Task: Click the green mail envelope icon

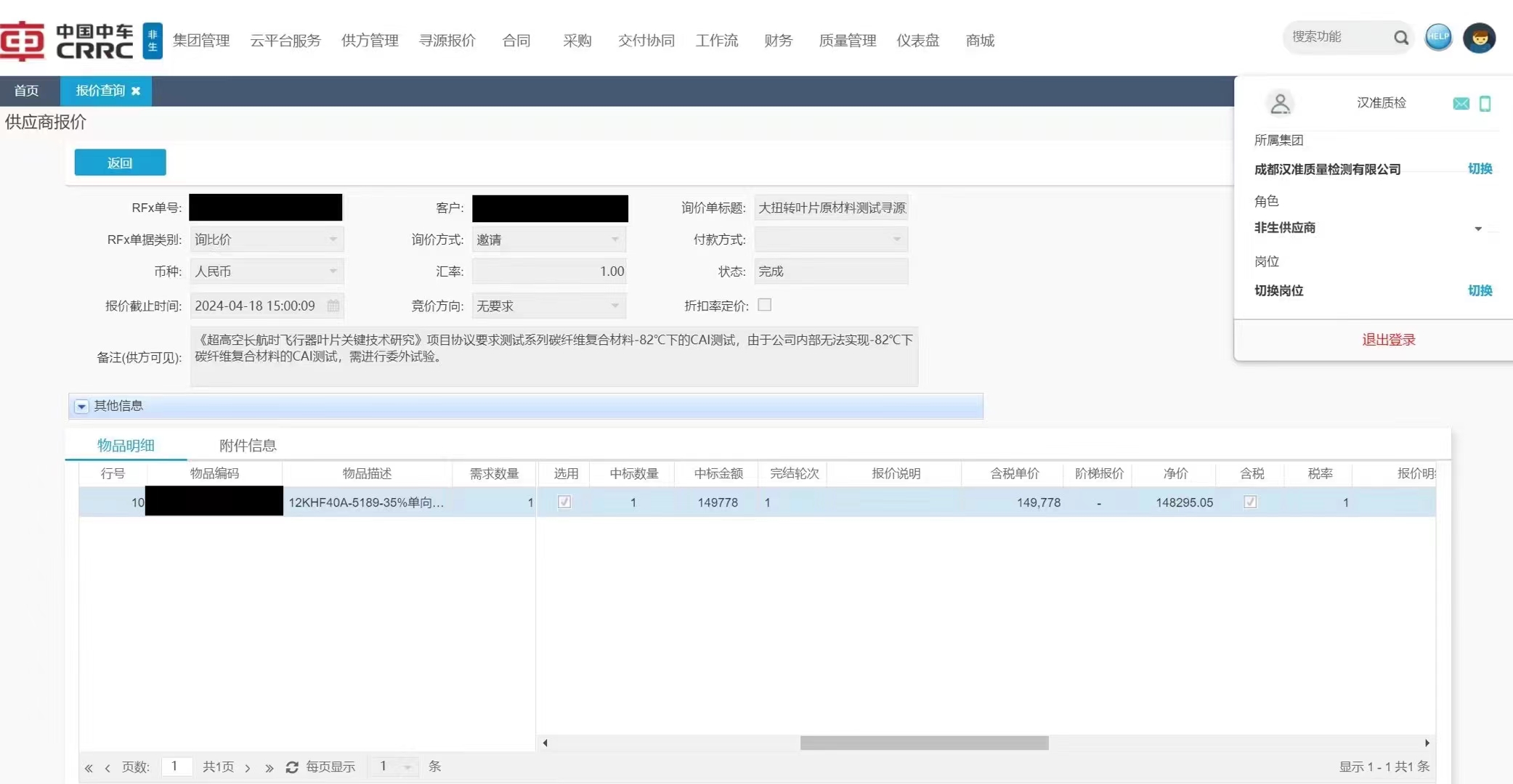Action: [1461, 104]
